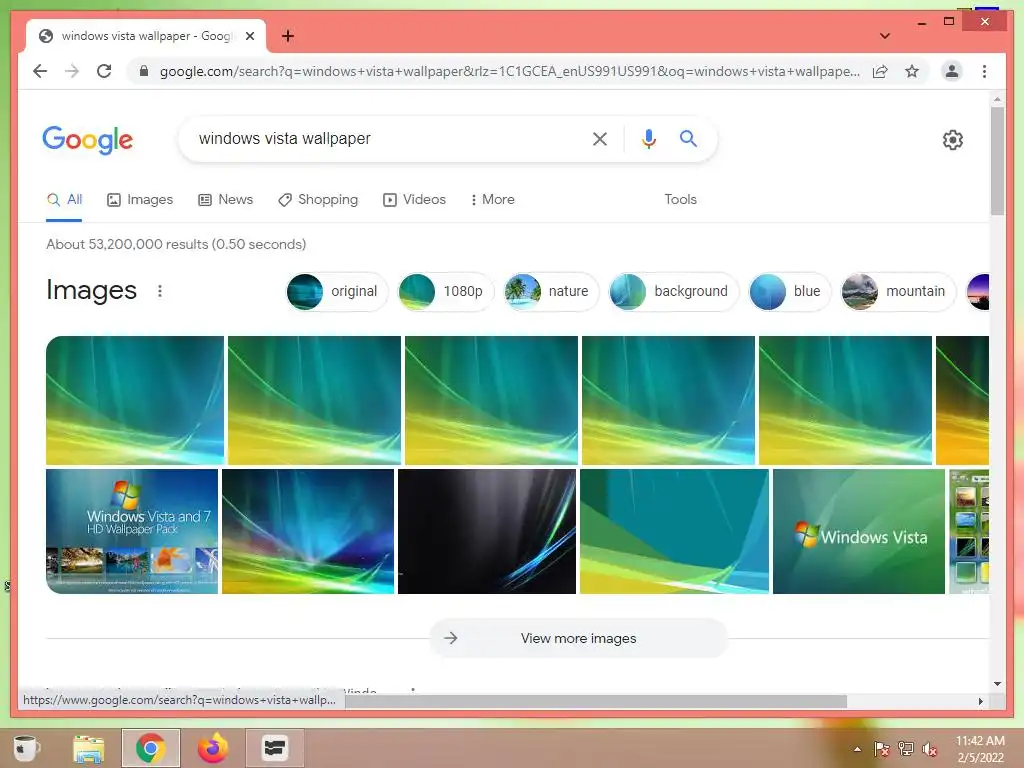Screen dimensions: 1024x768
Task: Click the browser Back arrow
Action: 40,71
